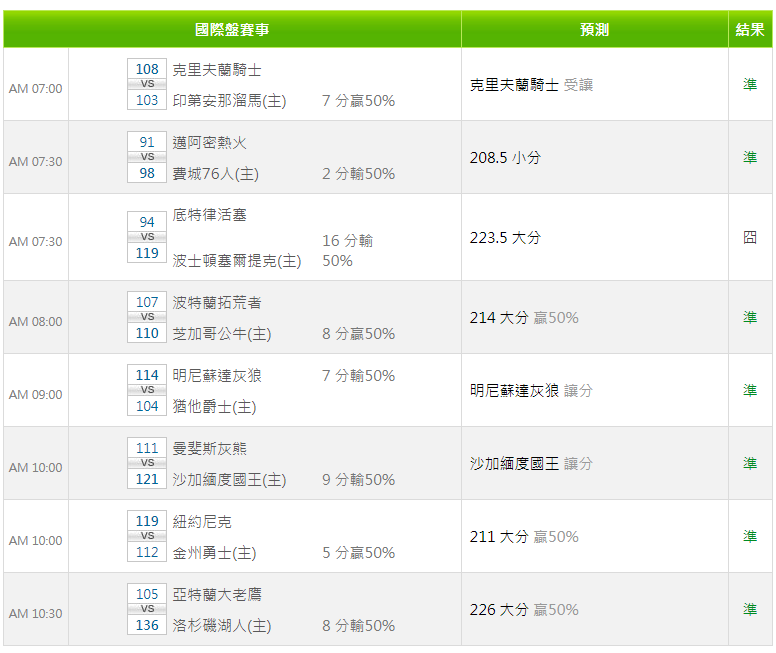Click the AM 08:00 game time
Viewport: 776px width, 653px height.
click(36, 321)
